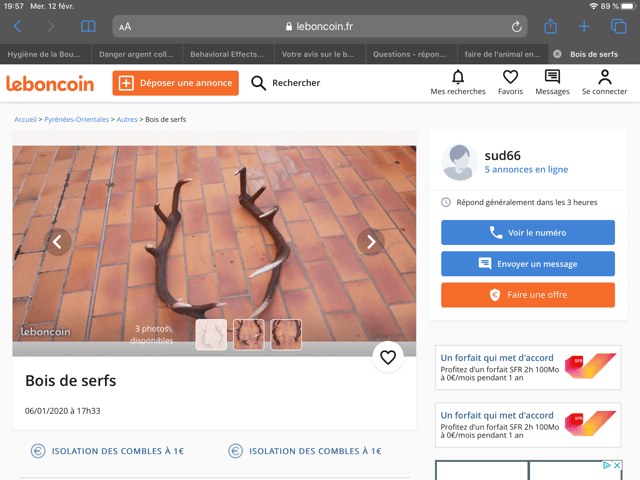Reload the leboncoin.fr page
The width and height of the screenshot is (640, 480).
tap(516, 27)
